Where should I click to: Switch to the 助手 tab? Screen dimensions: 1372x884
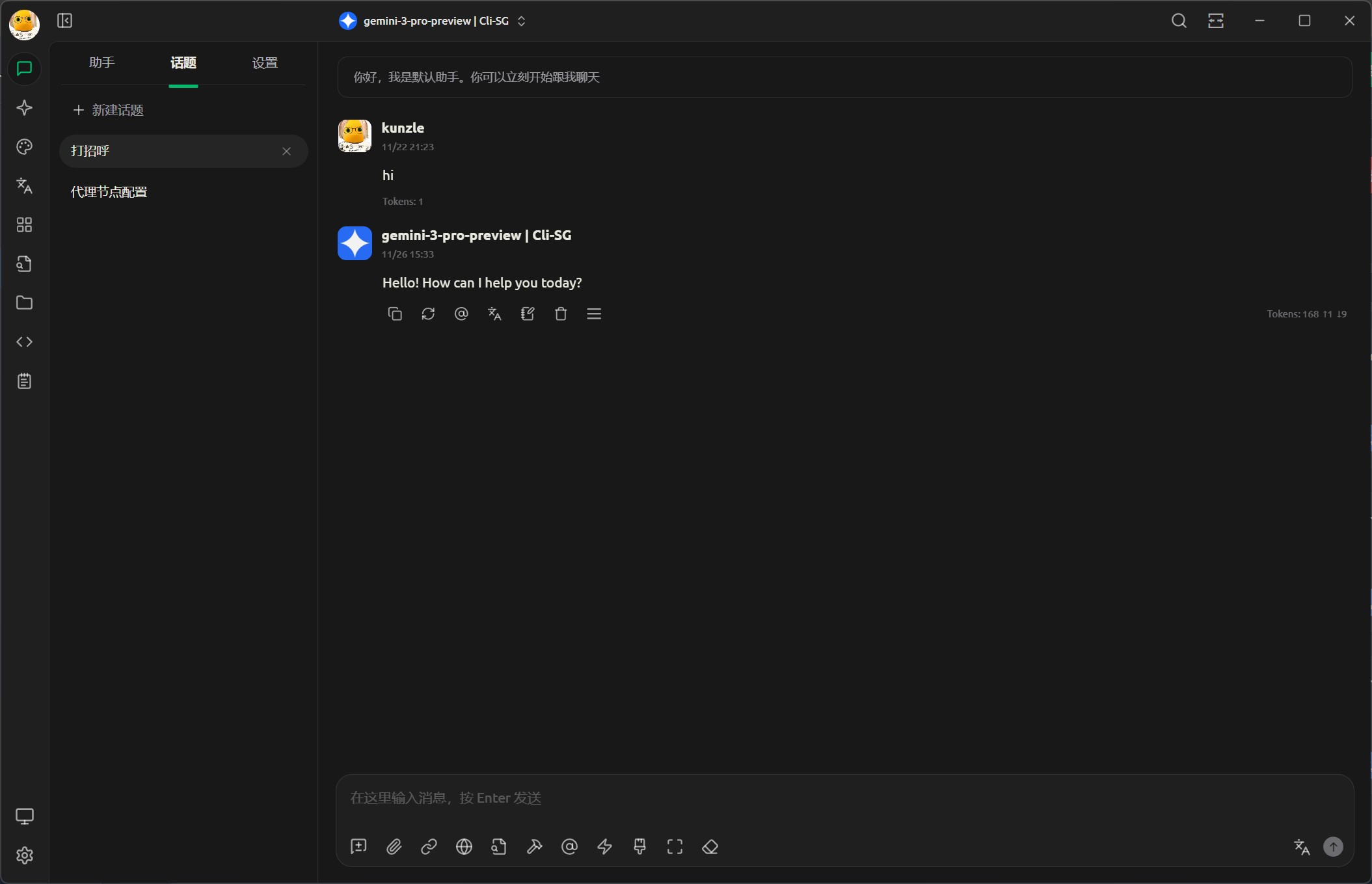(x=102, y=62)
